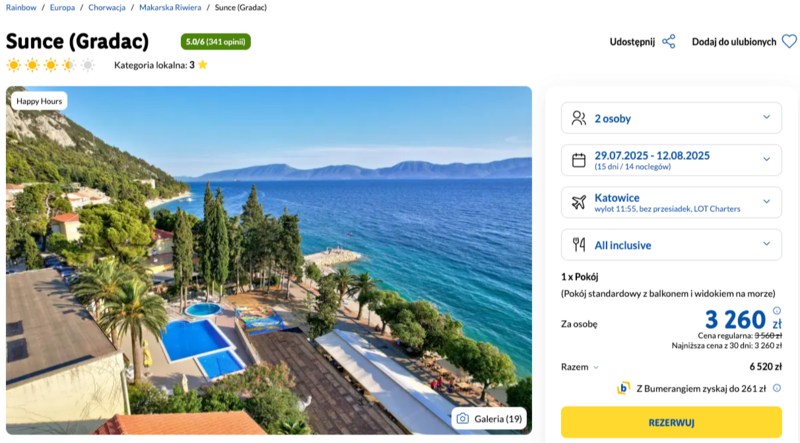Click the cutlery icon in the All inclusive field
Screen dimensions: 800x443
tap(579, 244)
